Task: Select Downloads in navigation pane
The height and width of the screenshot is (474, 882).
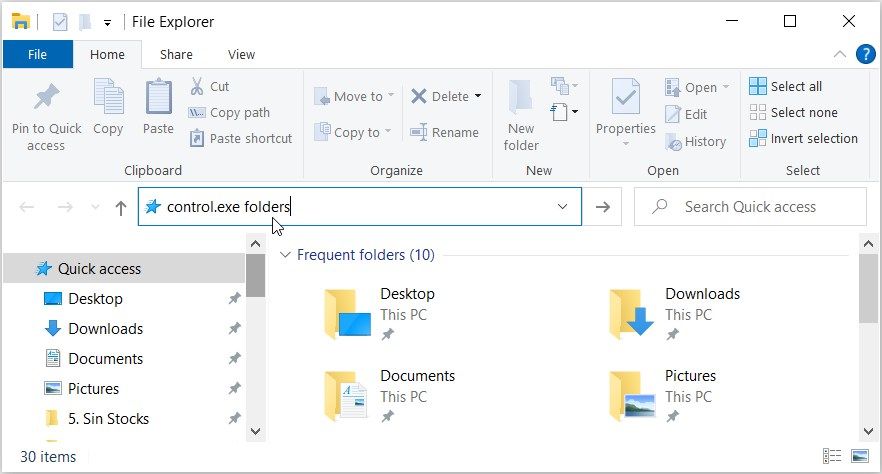Action: pyautogui.click(x=105, y=328)
